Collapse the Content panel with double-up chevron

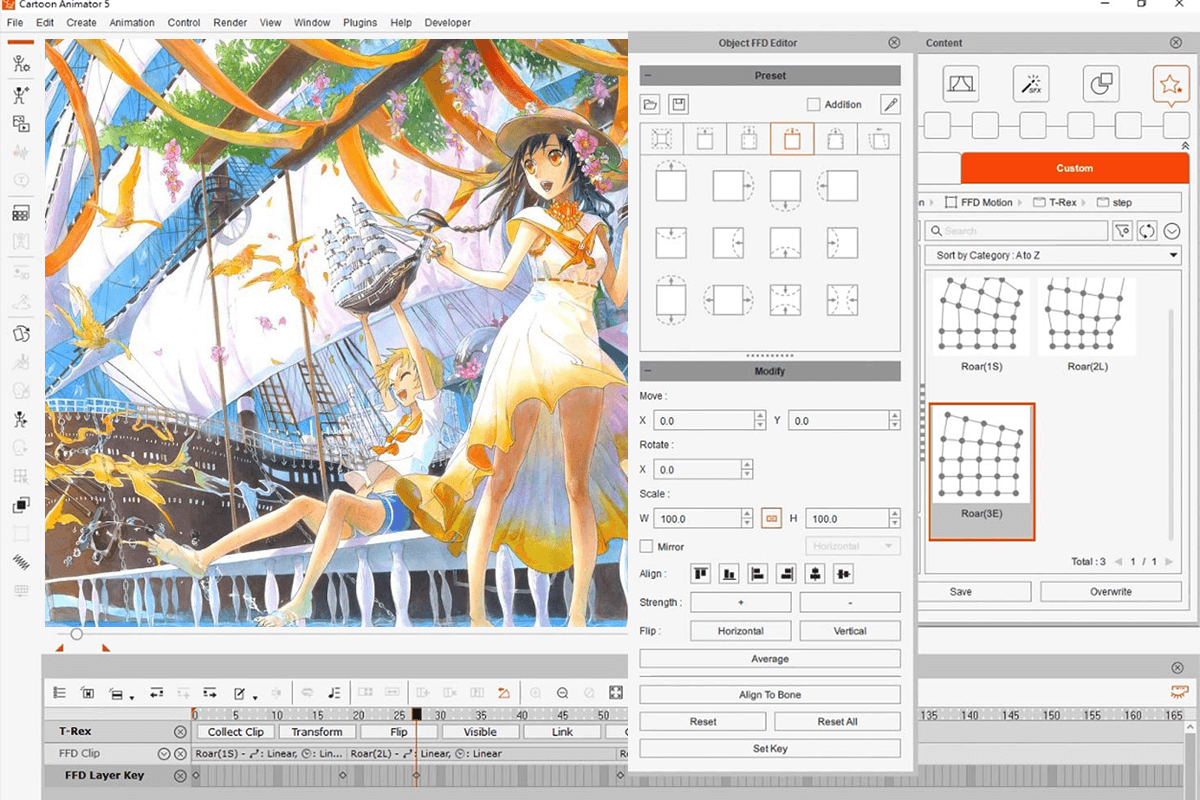pos(1184,146)
